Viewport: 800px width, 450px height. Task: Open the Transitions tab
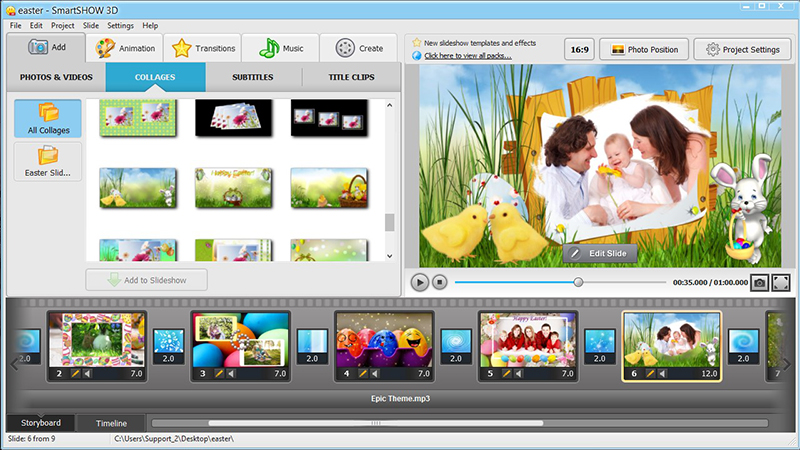[x=203, y=48]
